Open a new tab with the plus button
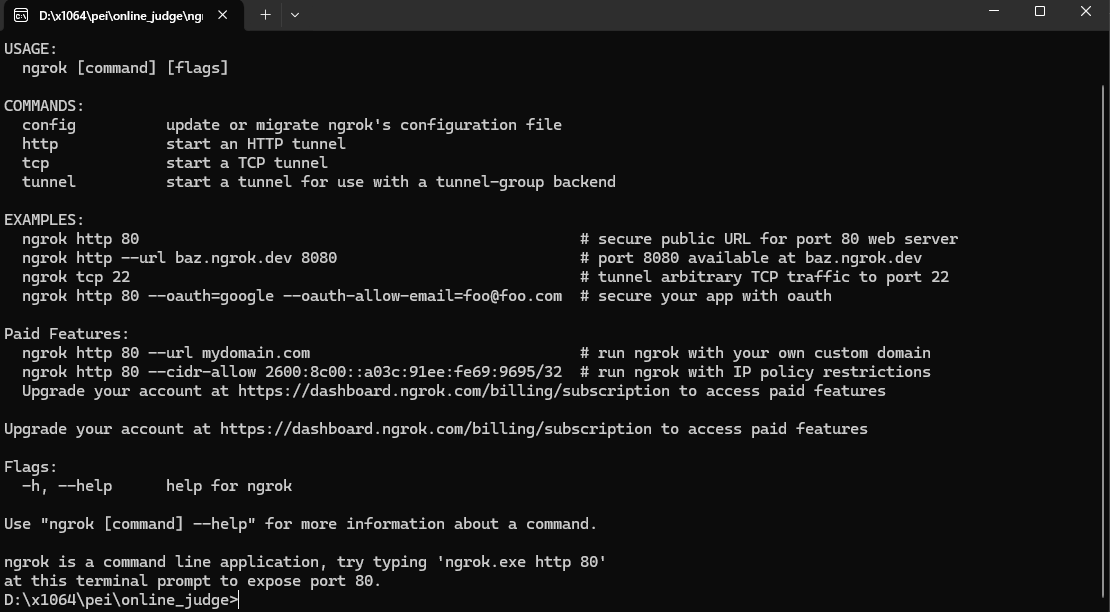The image size is (1110, 612). [x=265, y=15]
